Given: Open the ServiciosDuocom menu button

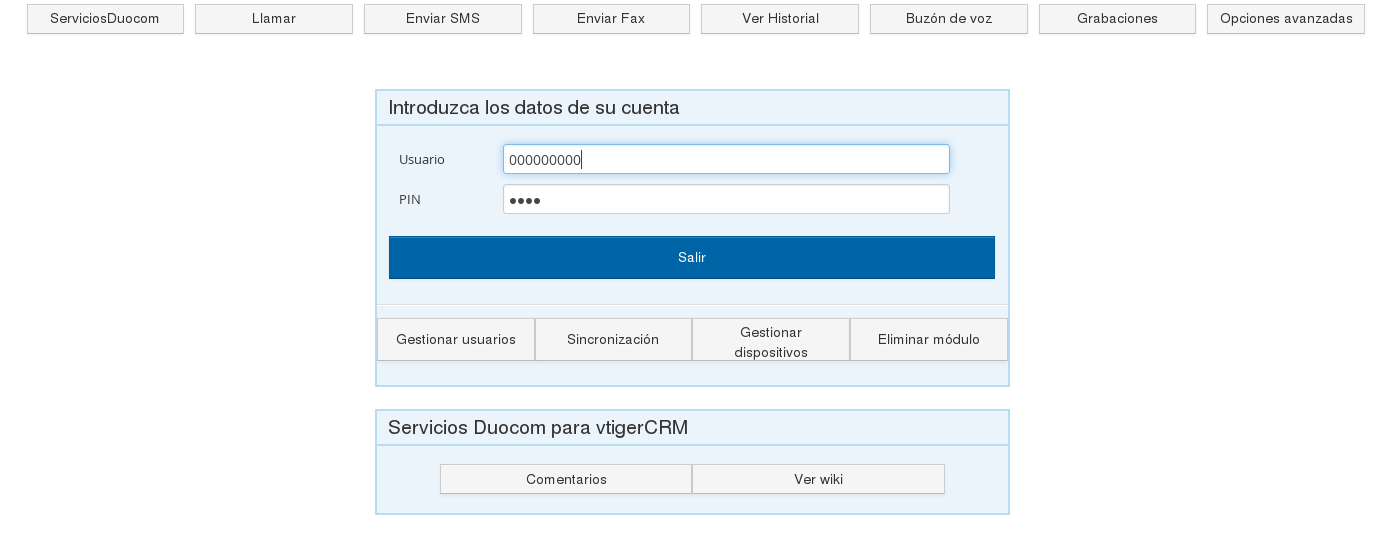Looking at the screenshot, I should click(105, 19).
